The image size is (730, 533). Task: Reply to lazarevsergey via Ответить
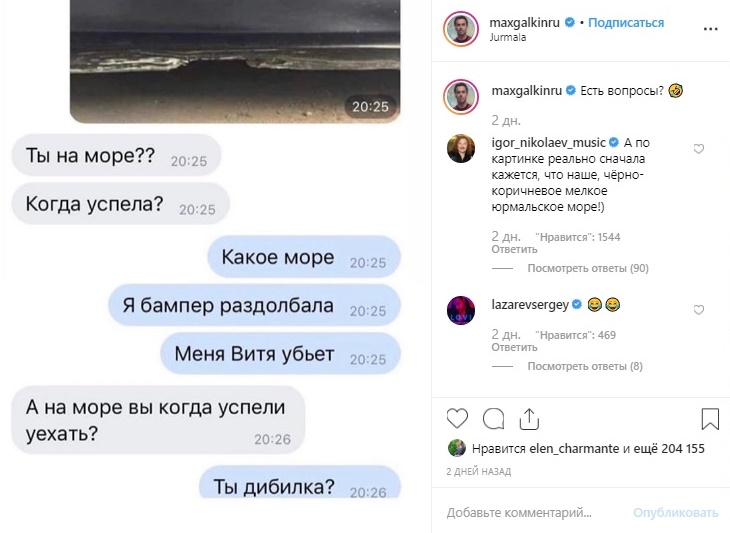(514, 347)
